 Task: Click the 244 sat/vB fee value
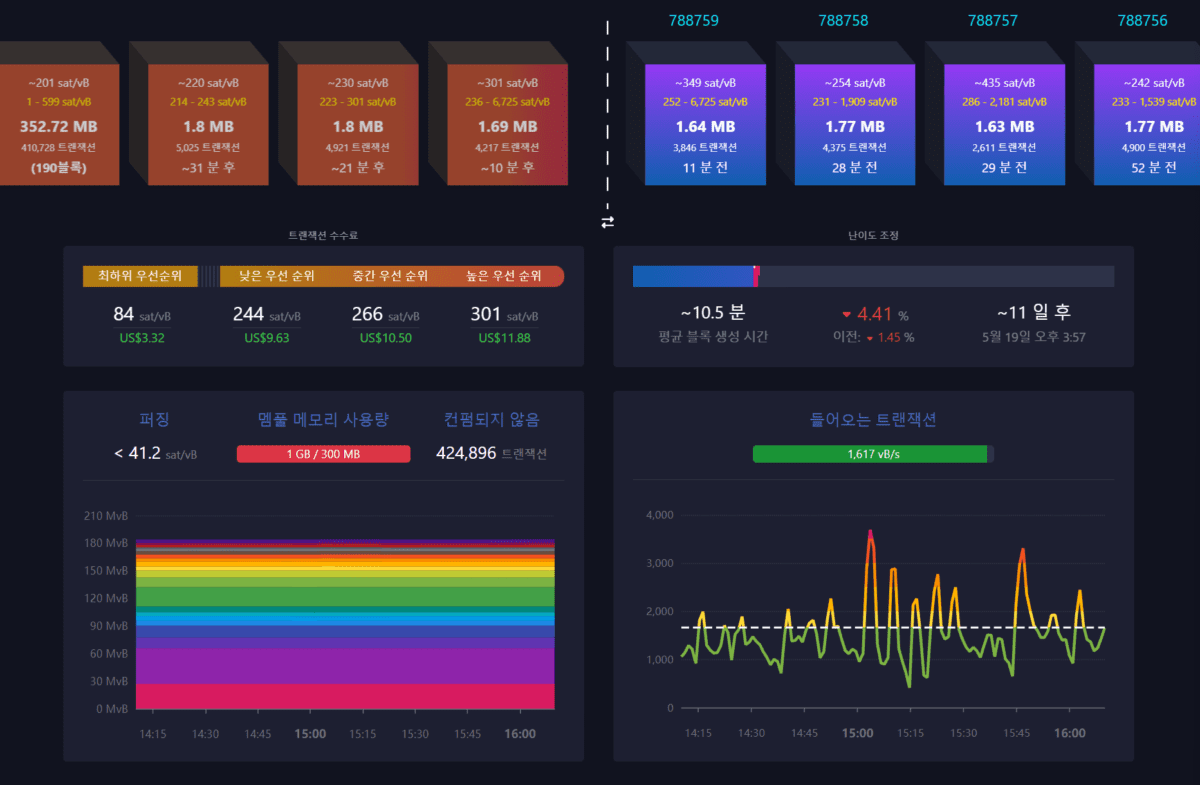[266, 315]
